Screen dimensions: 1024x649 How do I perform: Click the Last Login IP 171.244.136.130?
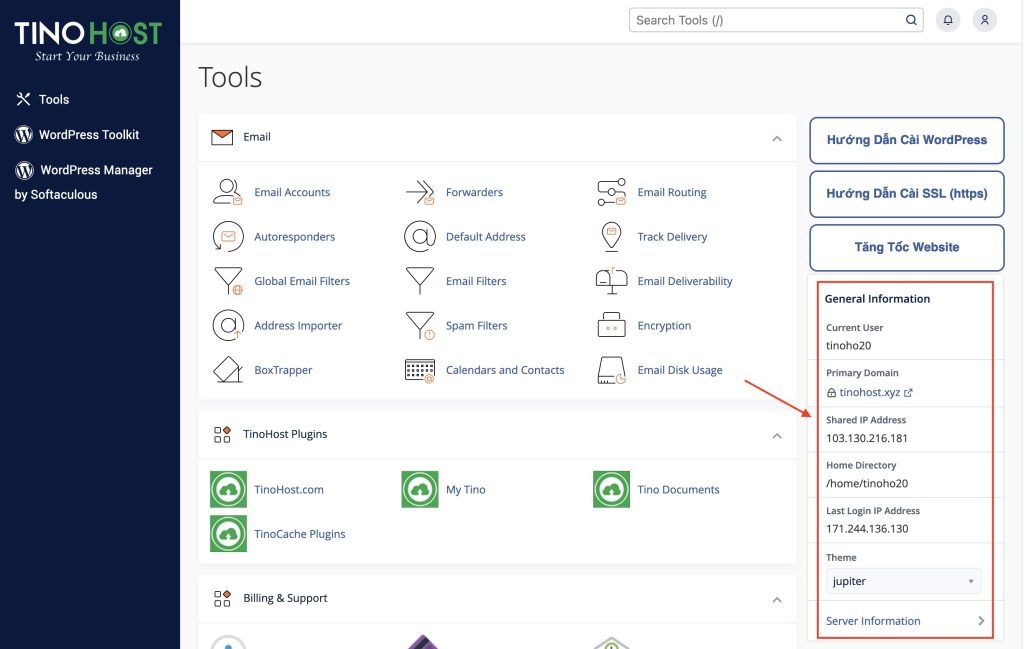click(867, 529)
